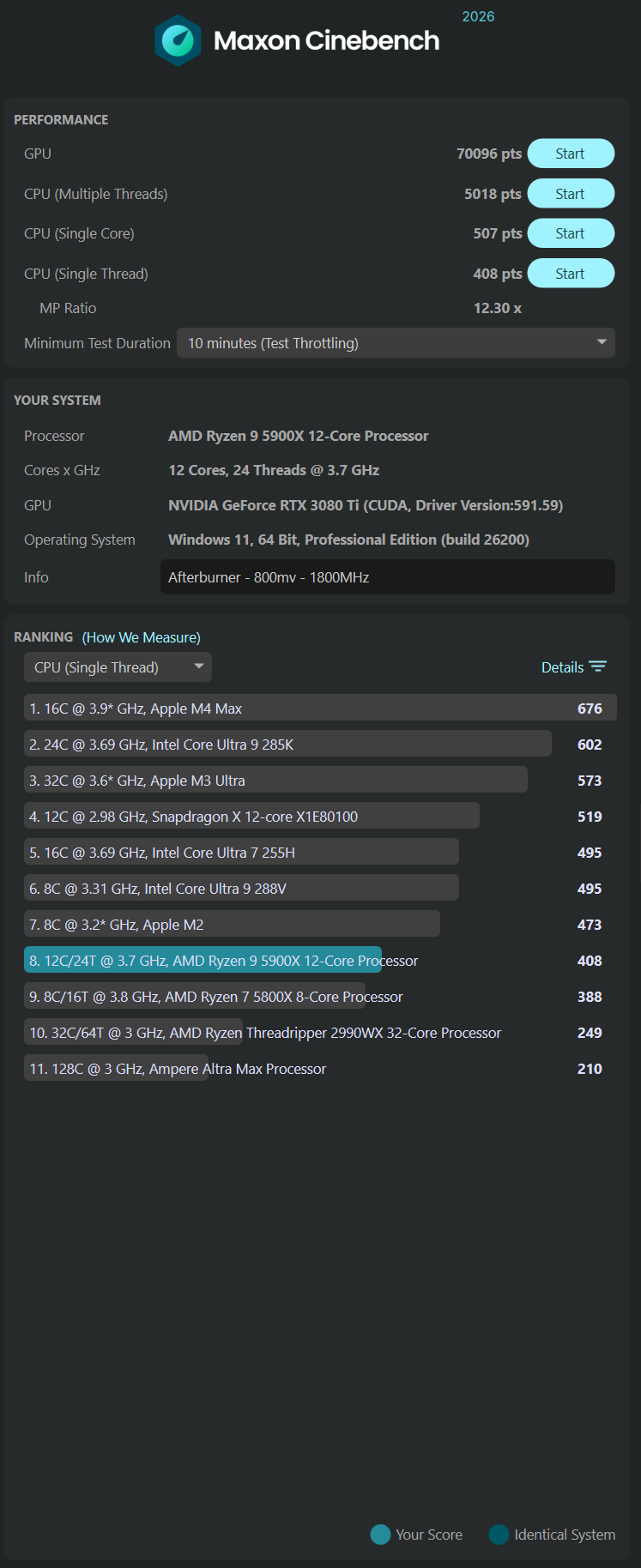Click the Your Score legend dot

pos(380,1535)
